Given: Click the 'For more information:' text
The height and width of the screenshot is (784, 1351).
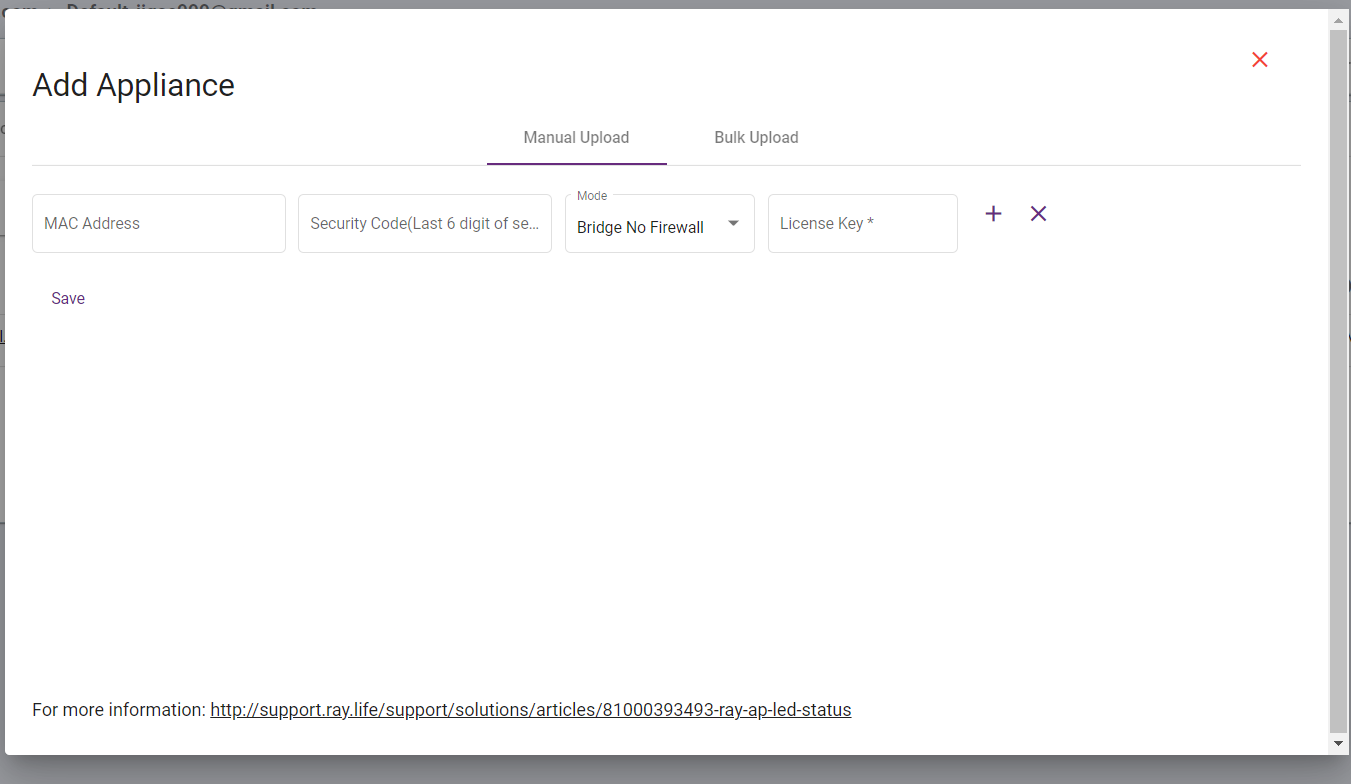Looking at the screenshot, I should pos(119,710).
